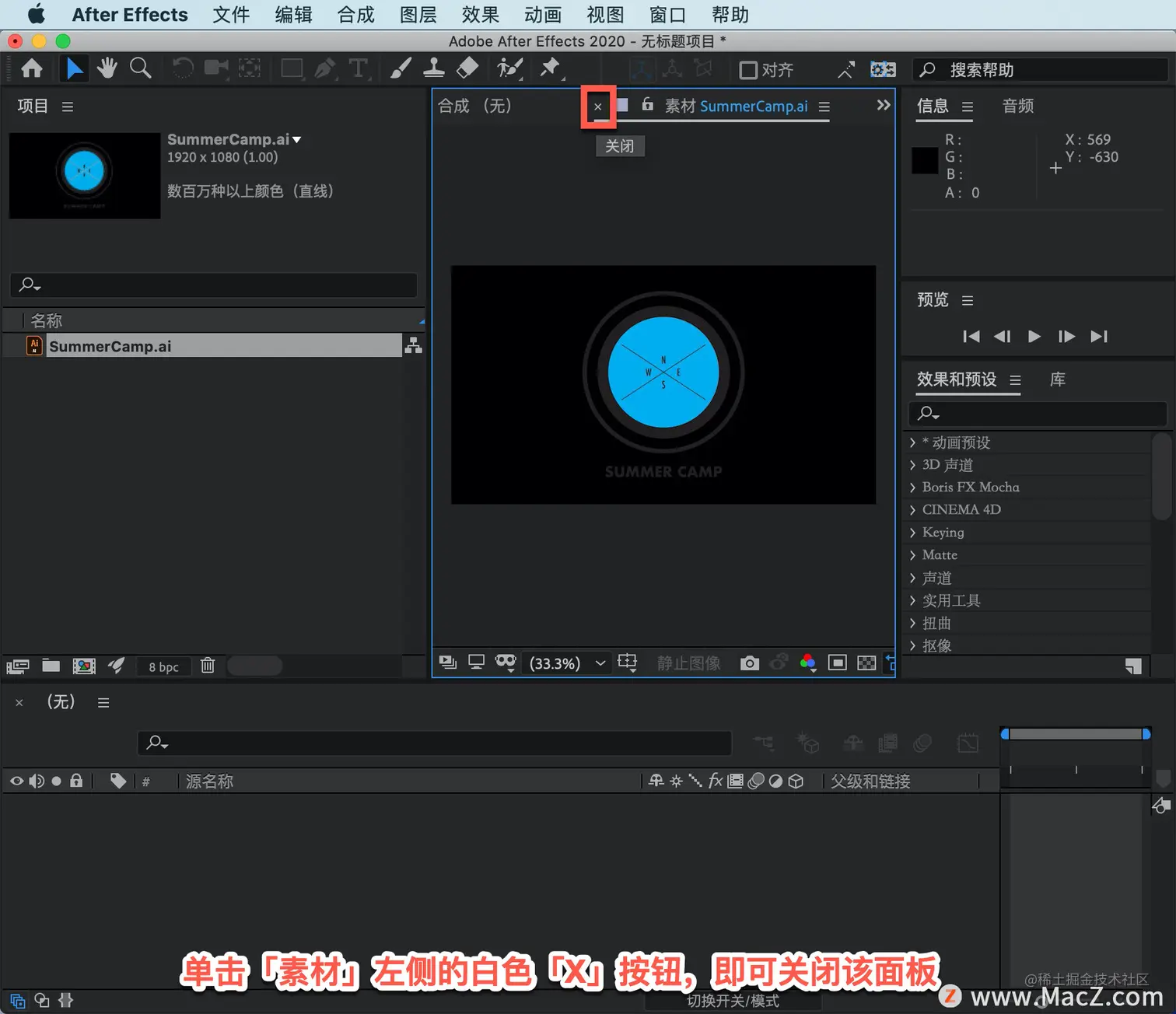
Task: Click the trash icon in Project panel
Action: tap(208, 666)
